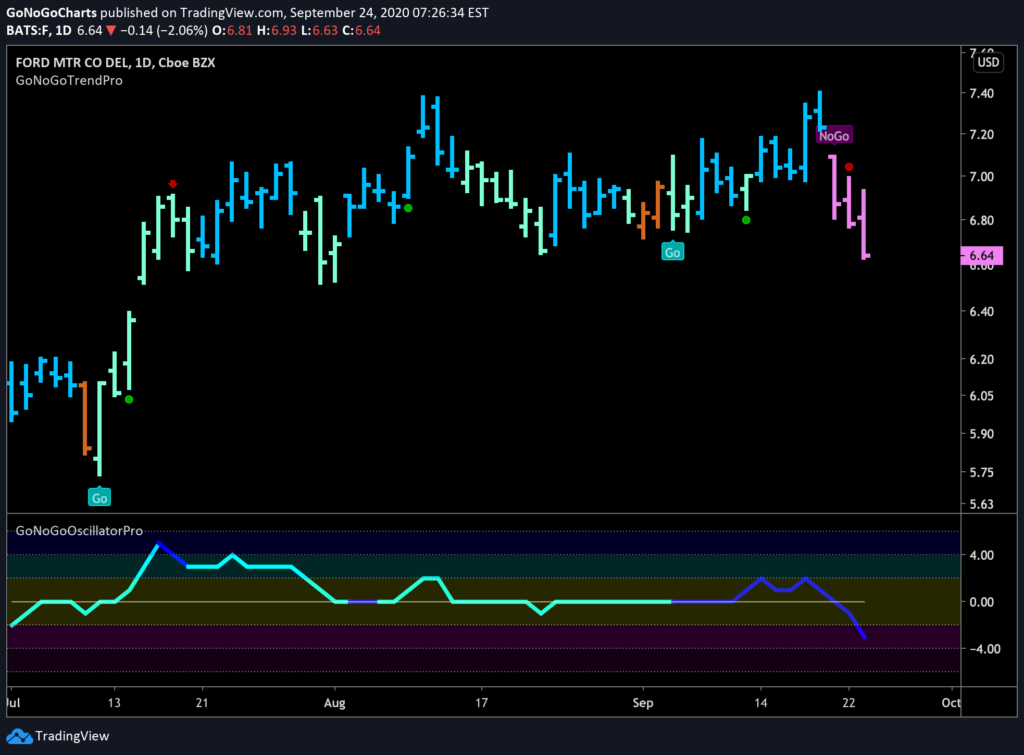Screen dimensions: 1024x755
Task: Click the Go label near Sep
Action: tap(673, 252)
